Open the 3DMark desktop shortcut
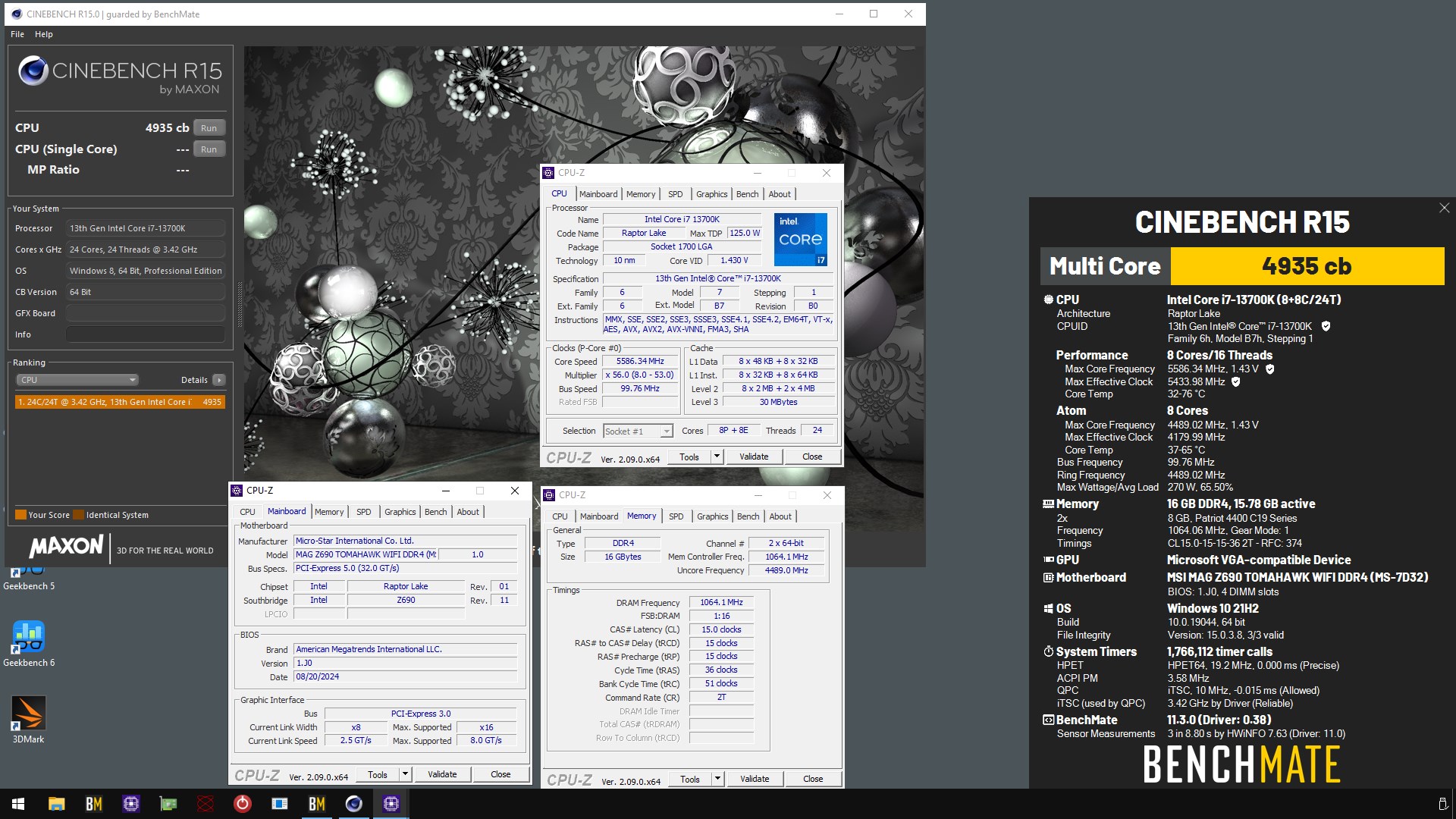This screenshot has height=819, width=1456. 29,720
